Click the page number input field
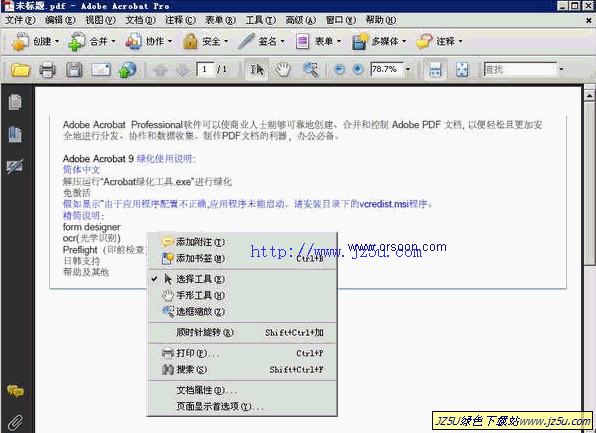This screenshot has width=596, height=433. tap(205, 70)
